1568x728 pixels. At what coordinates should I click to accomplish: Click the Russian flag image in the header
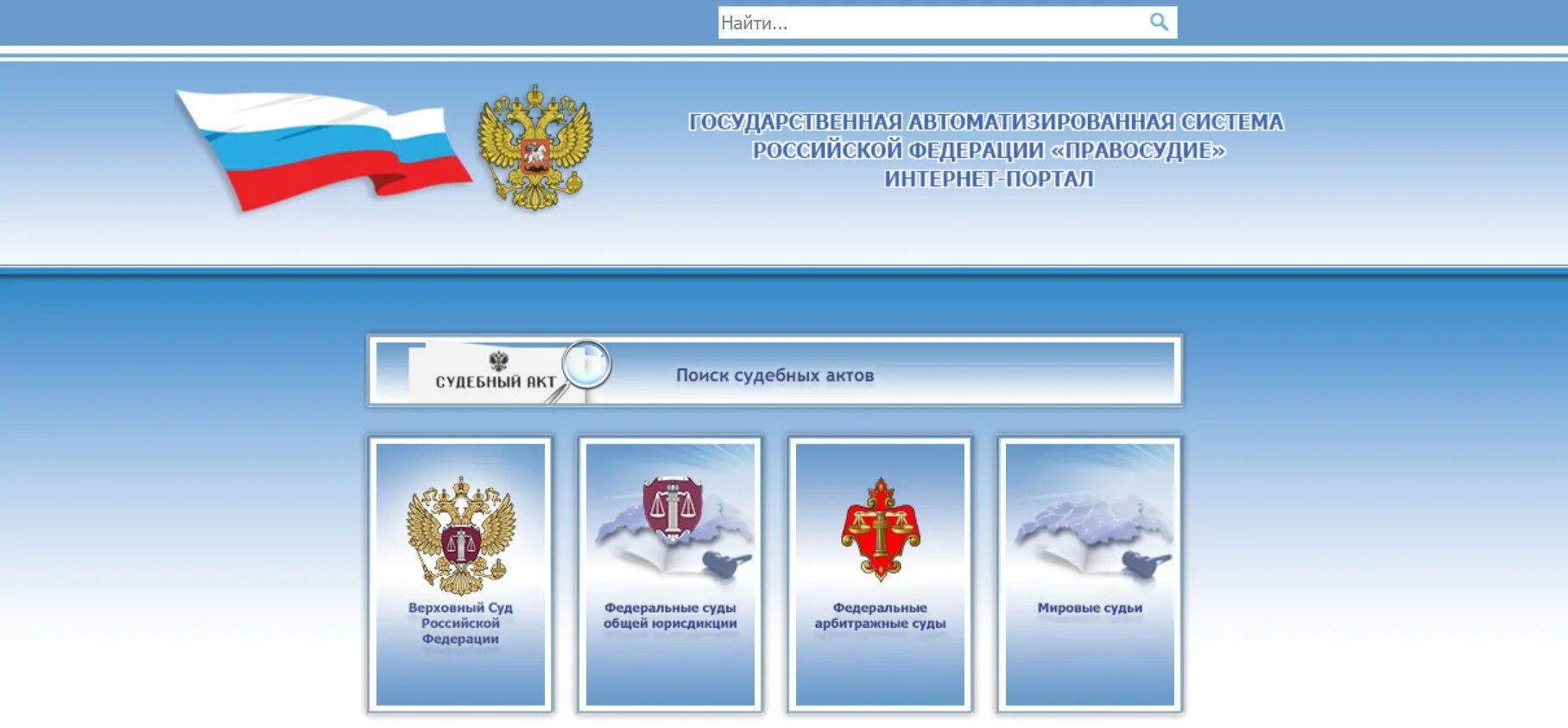(x=324, y=150)
